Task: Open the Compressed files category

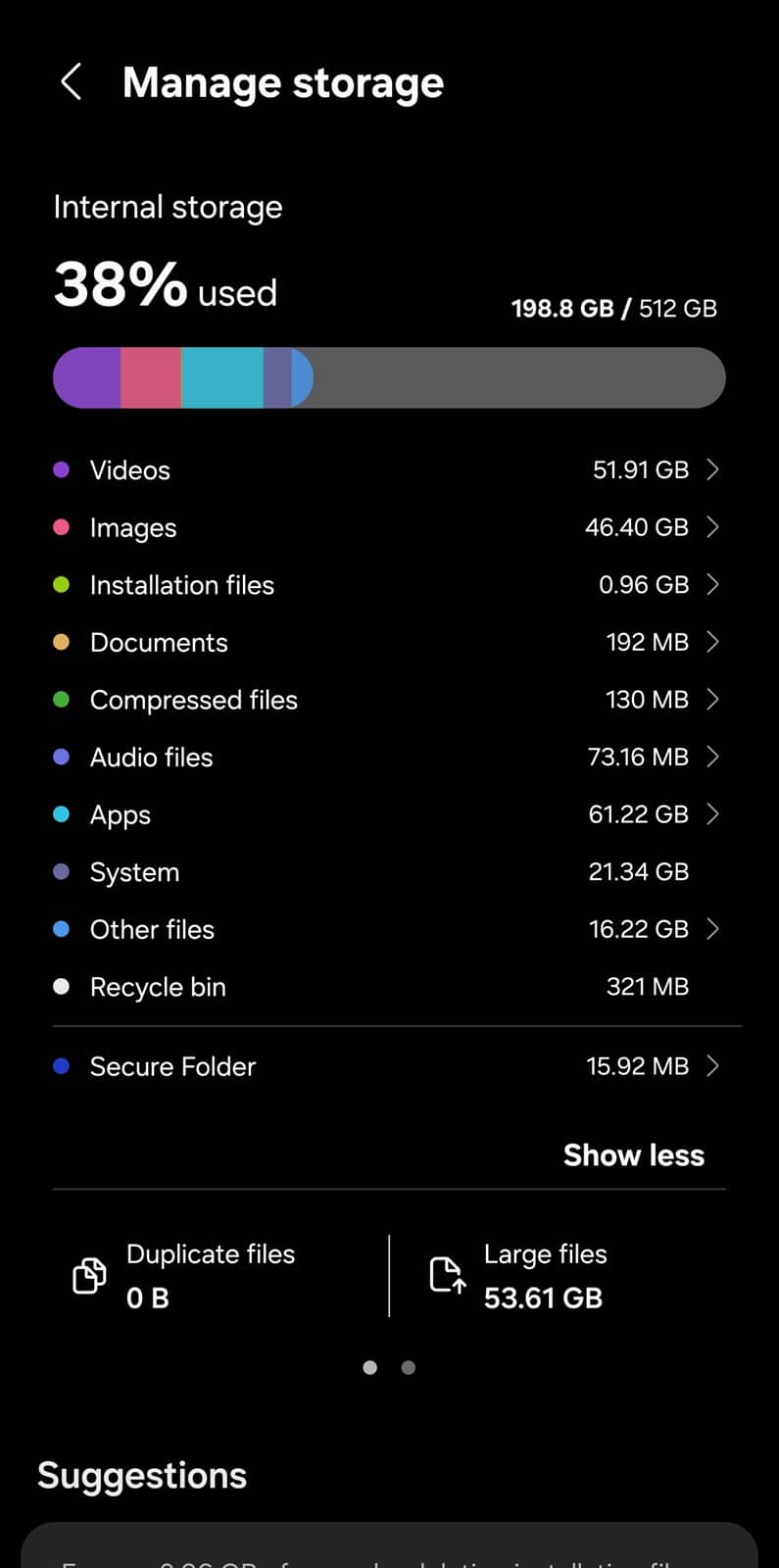Action: click(194, 700)
